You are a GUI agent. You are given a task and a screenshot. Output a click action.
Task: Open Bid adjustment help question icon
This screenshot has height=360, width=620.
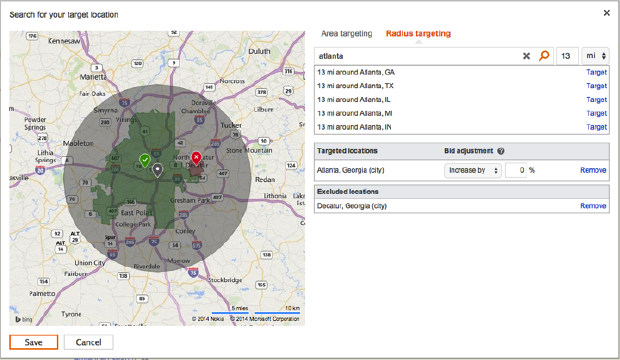pos(501,151)
